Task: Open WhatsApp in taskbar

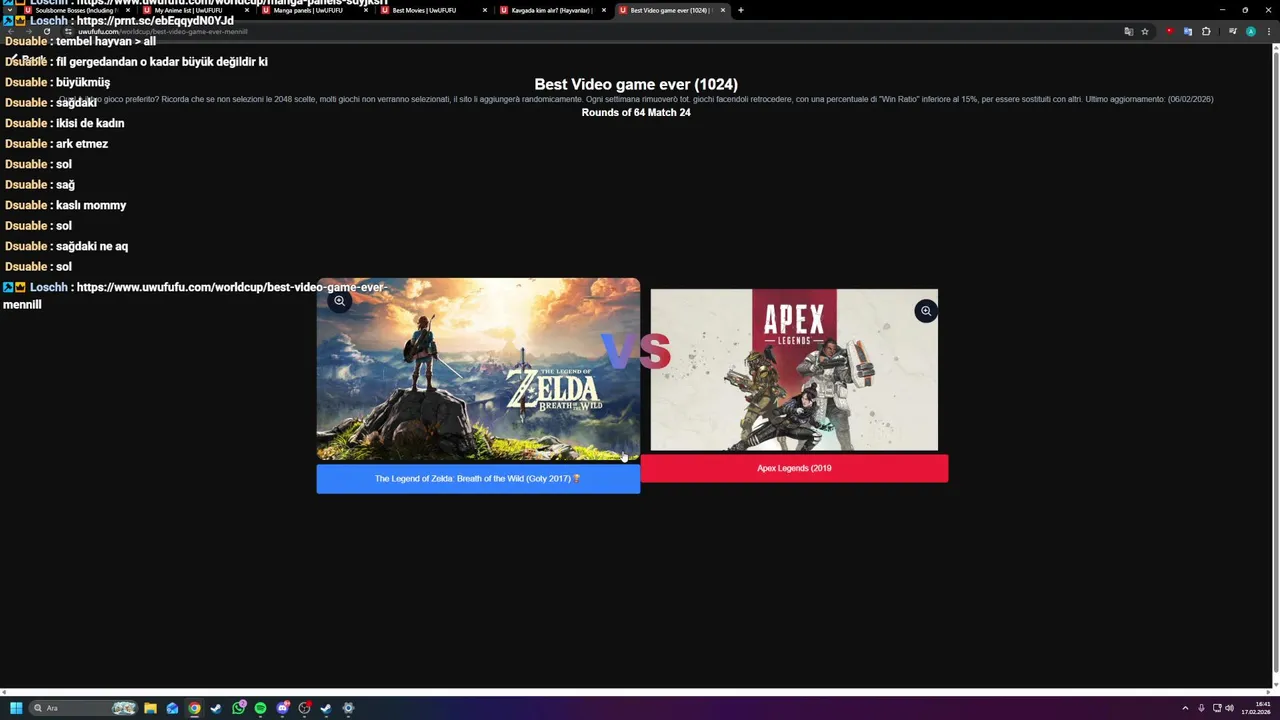Action: (238, 708)
